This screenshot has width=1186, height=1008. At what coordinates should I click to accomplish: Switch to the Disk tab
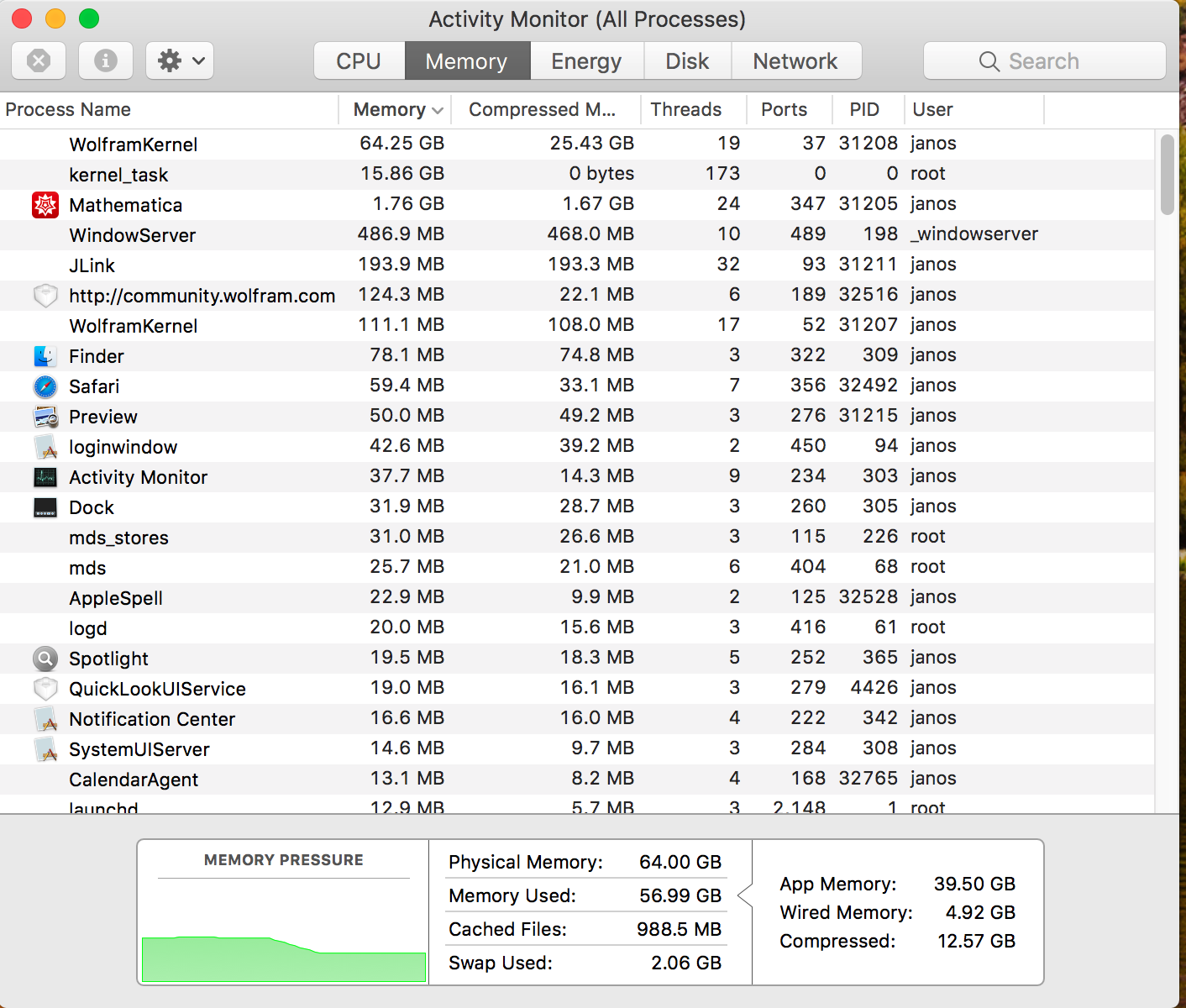(x=687, y=60)
